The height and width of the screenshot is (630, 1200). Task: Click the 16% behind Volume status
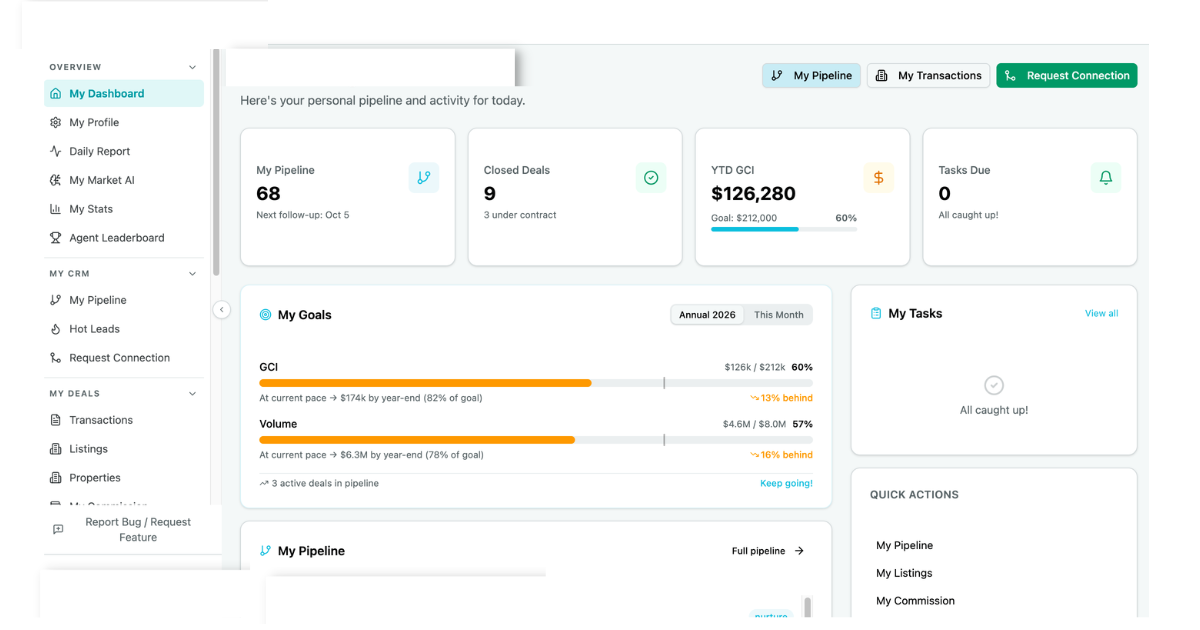click(782, 455)
